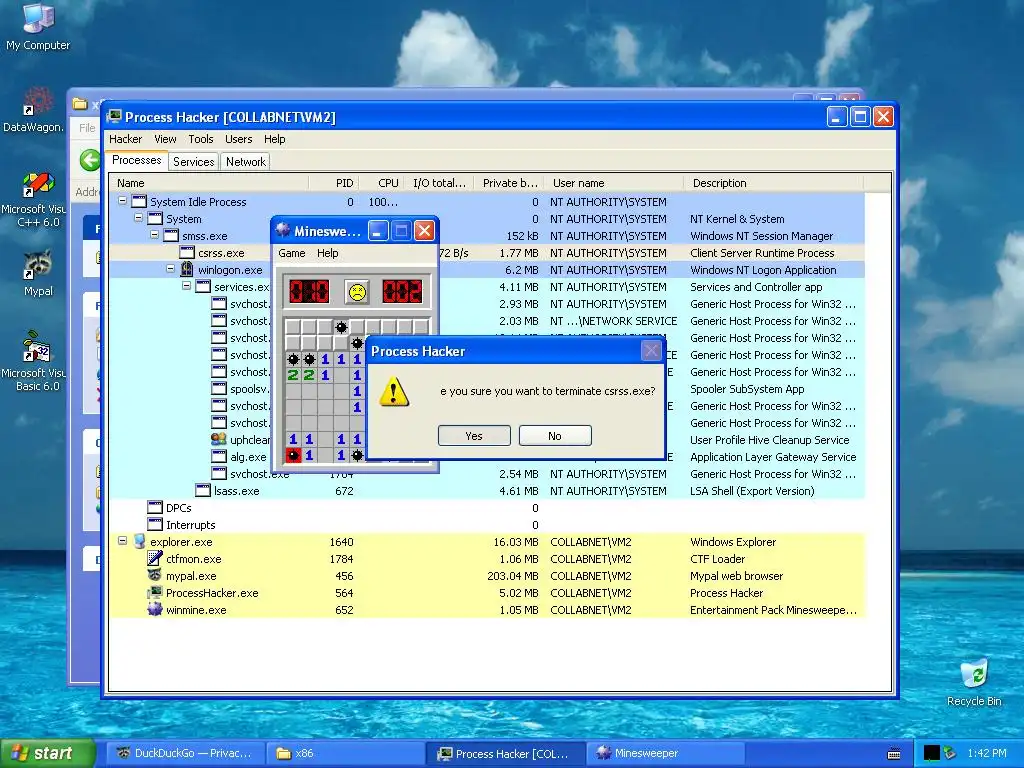Open the Mypal desktop shortcut

coord(38,274)
